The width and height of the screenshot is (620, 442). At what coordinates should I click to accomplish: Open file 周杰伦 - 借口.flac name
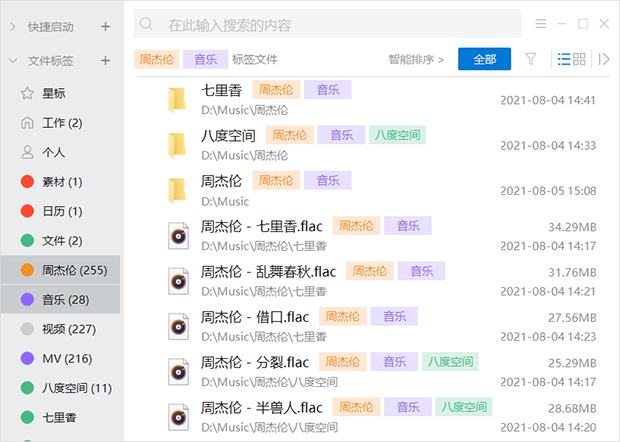255,317
